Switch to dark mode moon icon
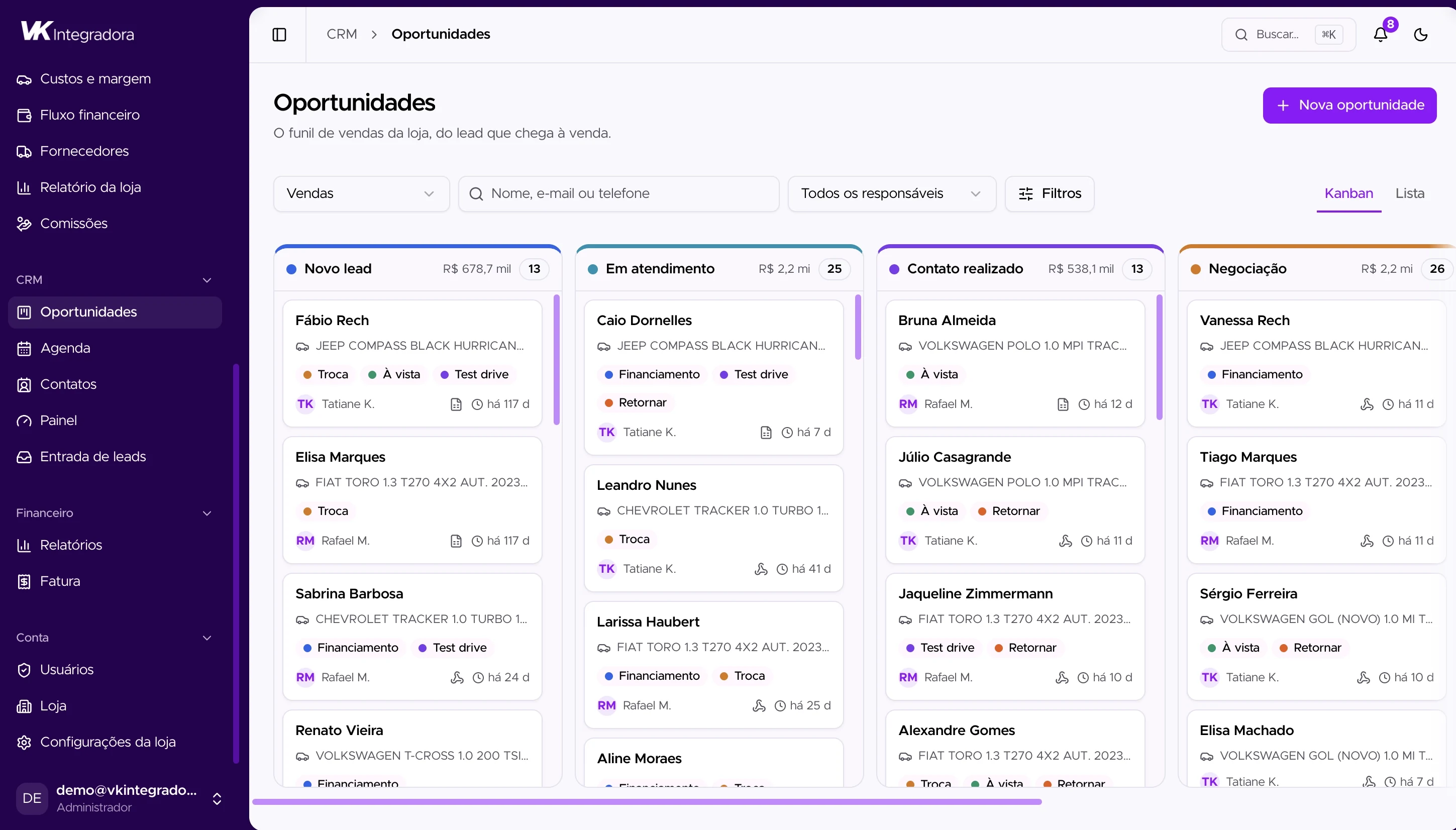Image resolution: width=1456 pixels, height=830 pixels. 1421,35
